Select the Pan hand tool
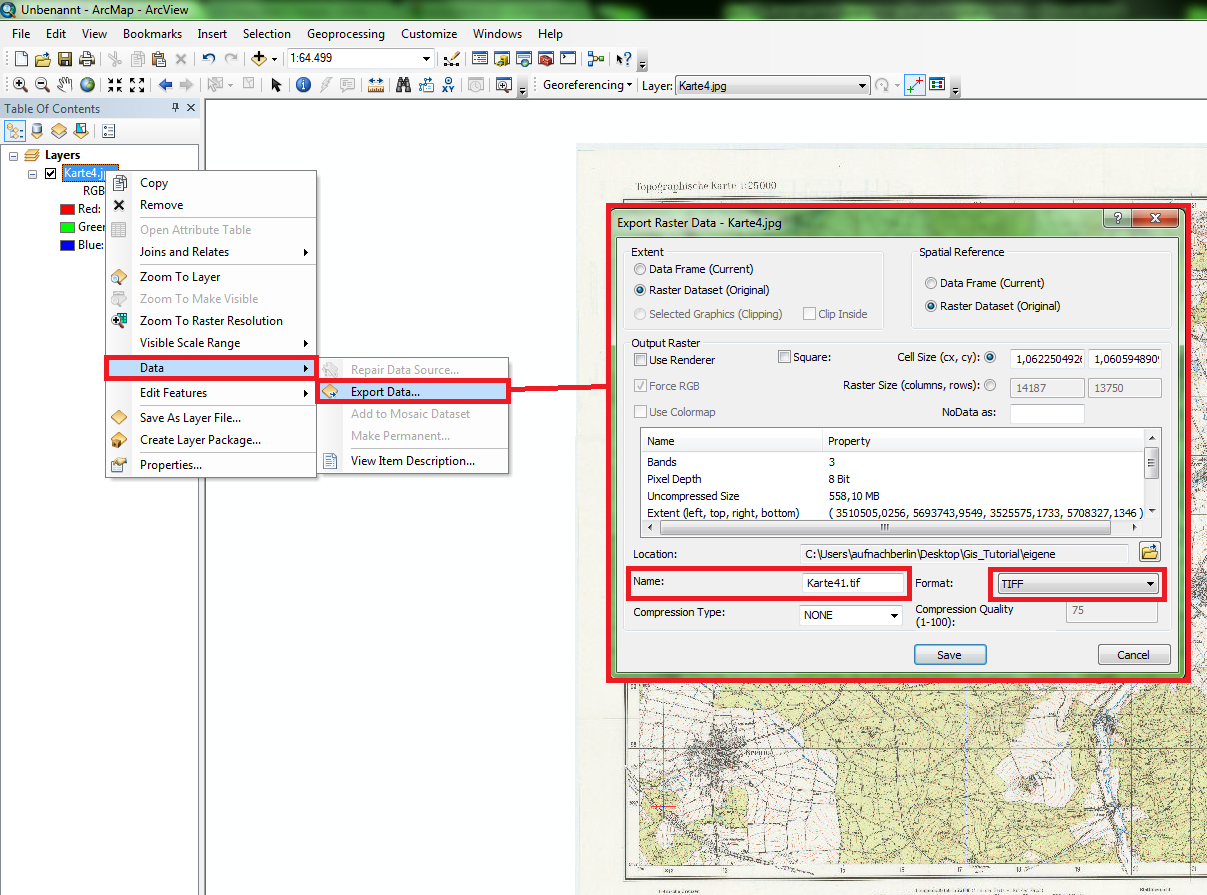This screenshot has height=895, width=1207. (x=65, y=85)
